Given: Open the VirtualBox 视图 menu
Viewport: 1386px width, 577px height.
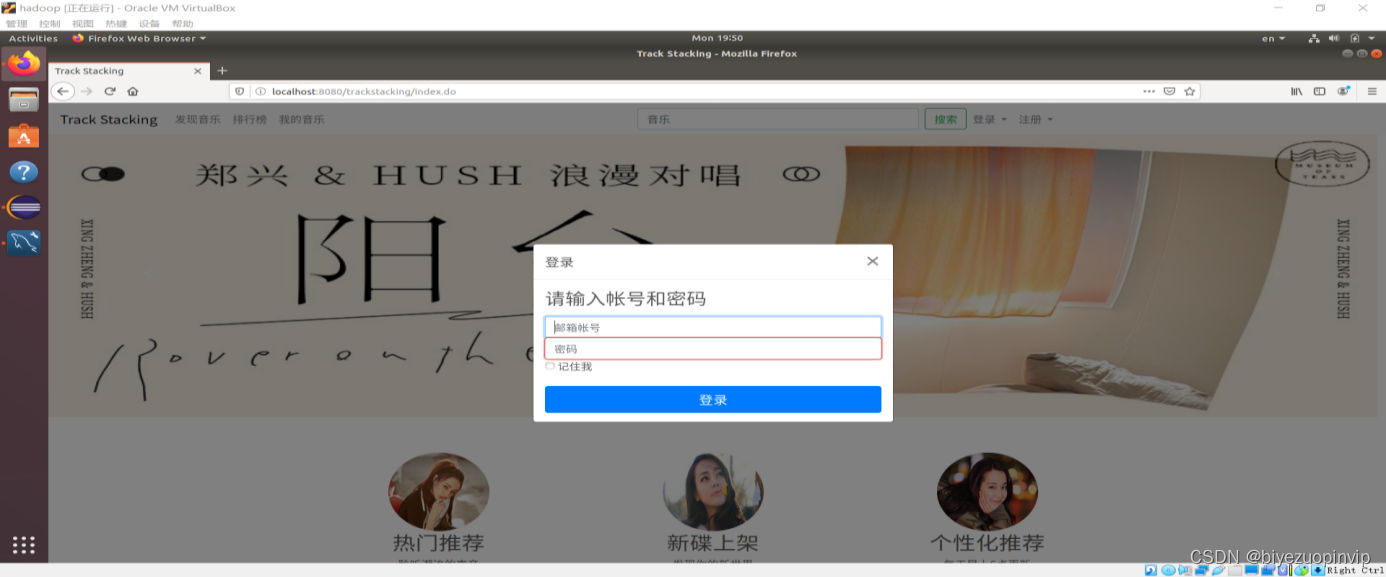Looking at the screenshot, I should pos(82,23).
